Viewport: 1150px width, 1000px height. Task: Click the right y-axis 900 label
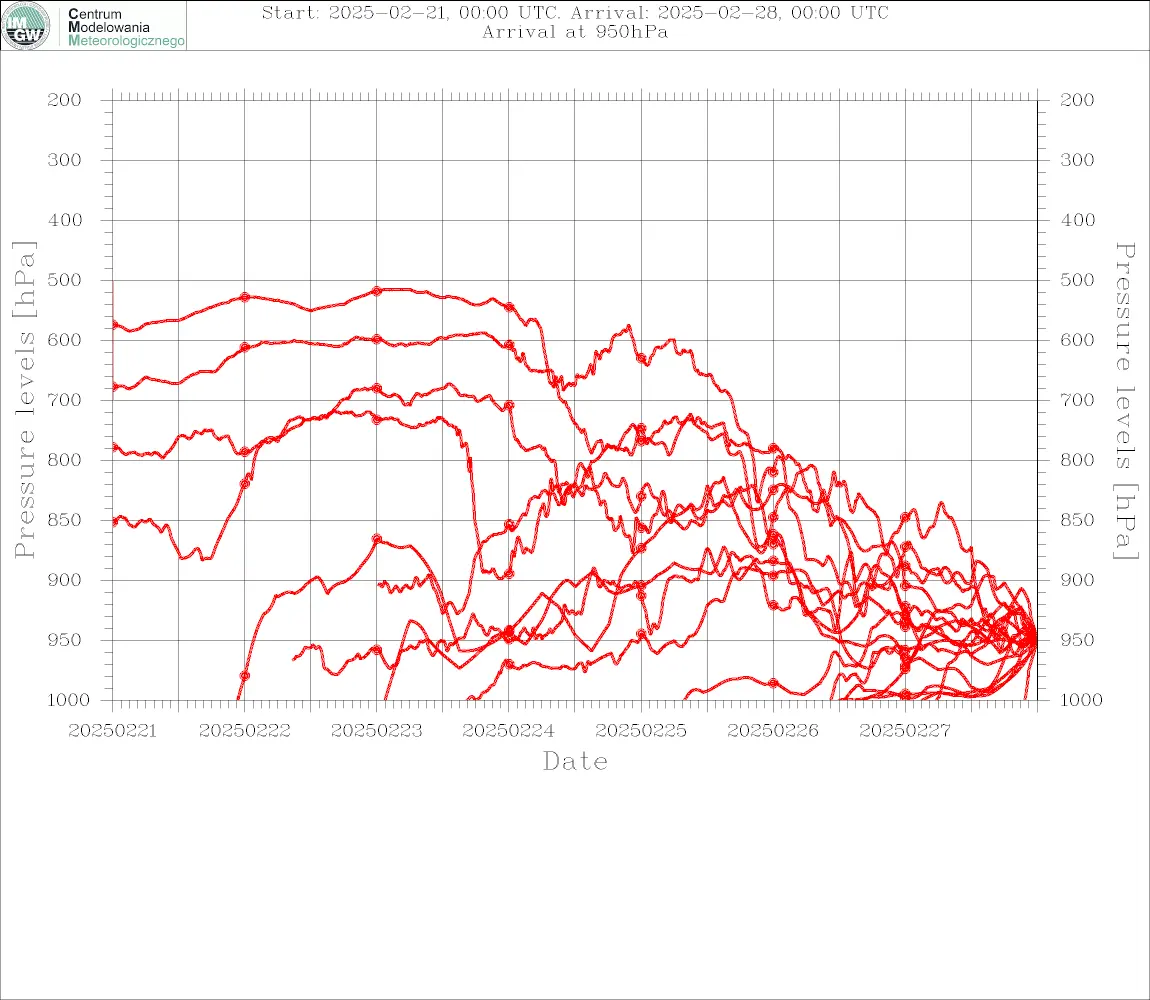point(1077,580)
